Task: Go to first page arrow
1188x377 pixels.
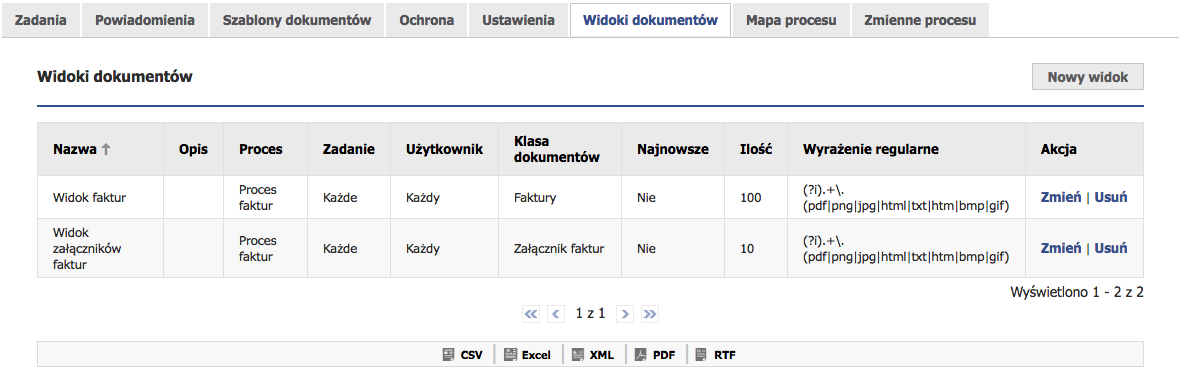Action: click(x=531, y=313)
